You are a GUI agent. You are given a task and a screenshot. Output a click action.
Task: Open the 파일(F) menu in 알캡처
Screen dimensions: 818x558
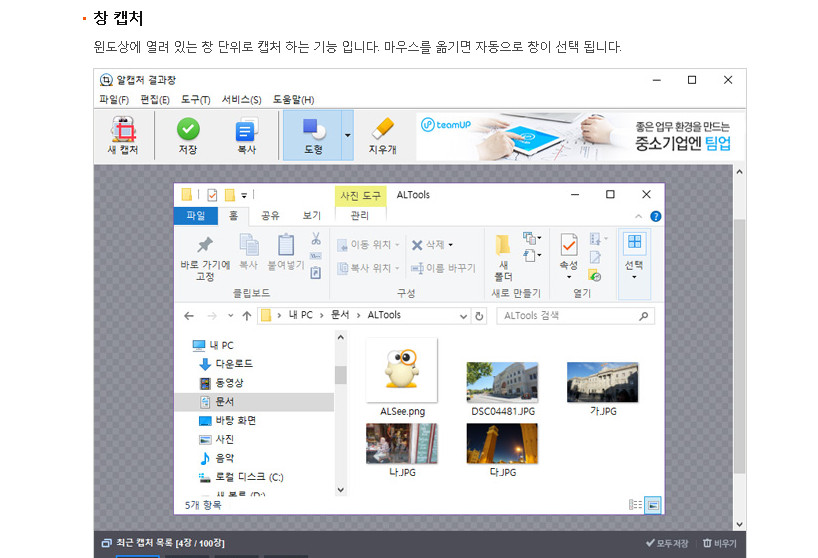tap(114, 99)
